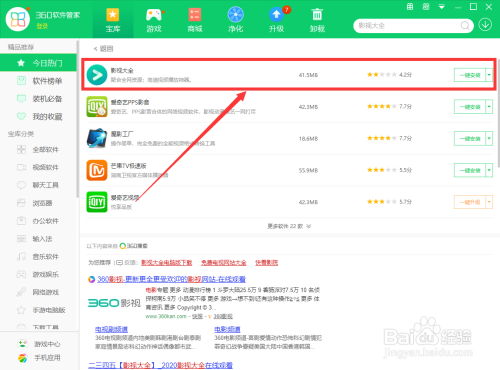Open 二三四五【影视大全】 result link
The width and height of the screenshot is (500, 370).
click(x=160, y=366)
